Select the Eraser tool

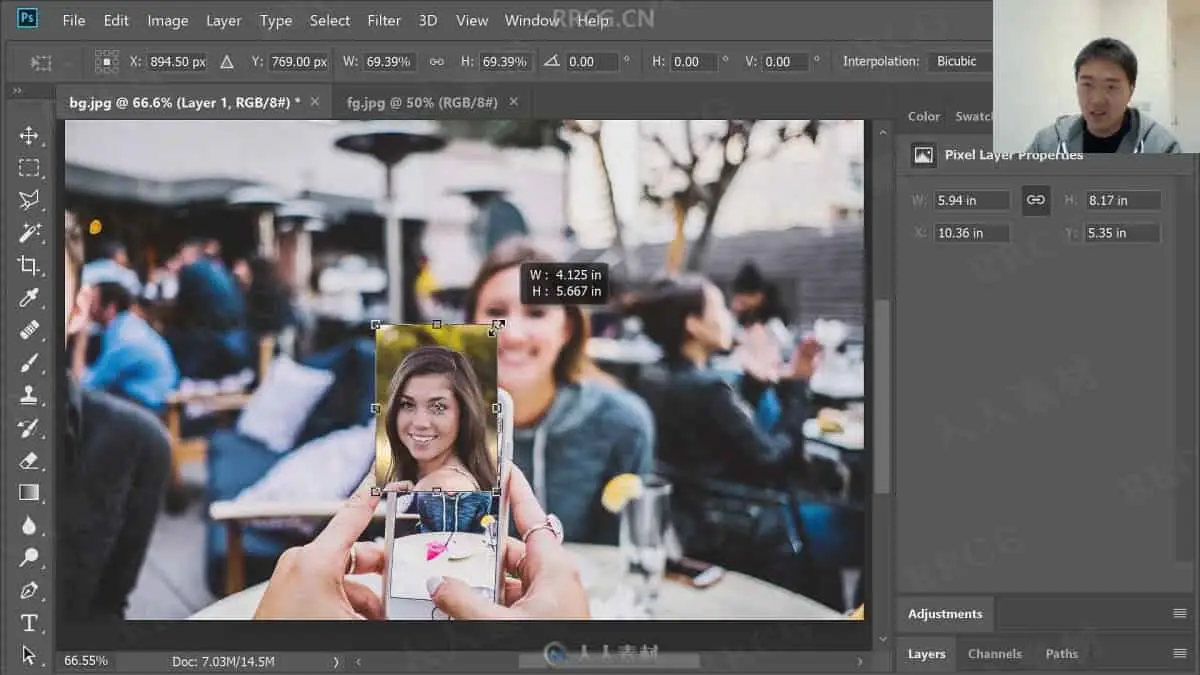29,460
